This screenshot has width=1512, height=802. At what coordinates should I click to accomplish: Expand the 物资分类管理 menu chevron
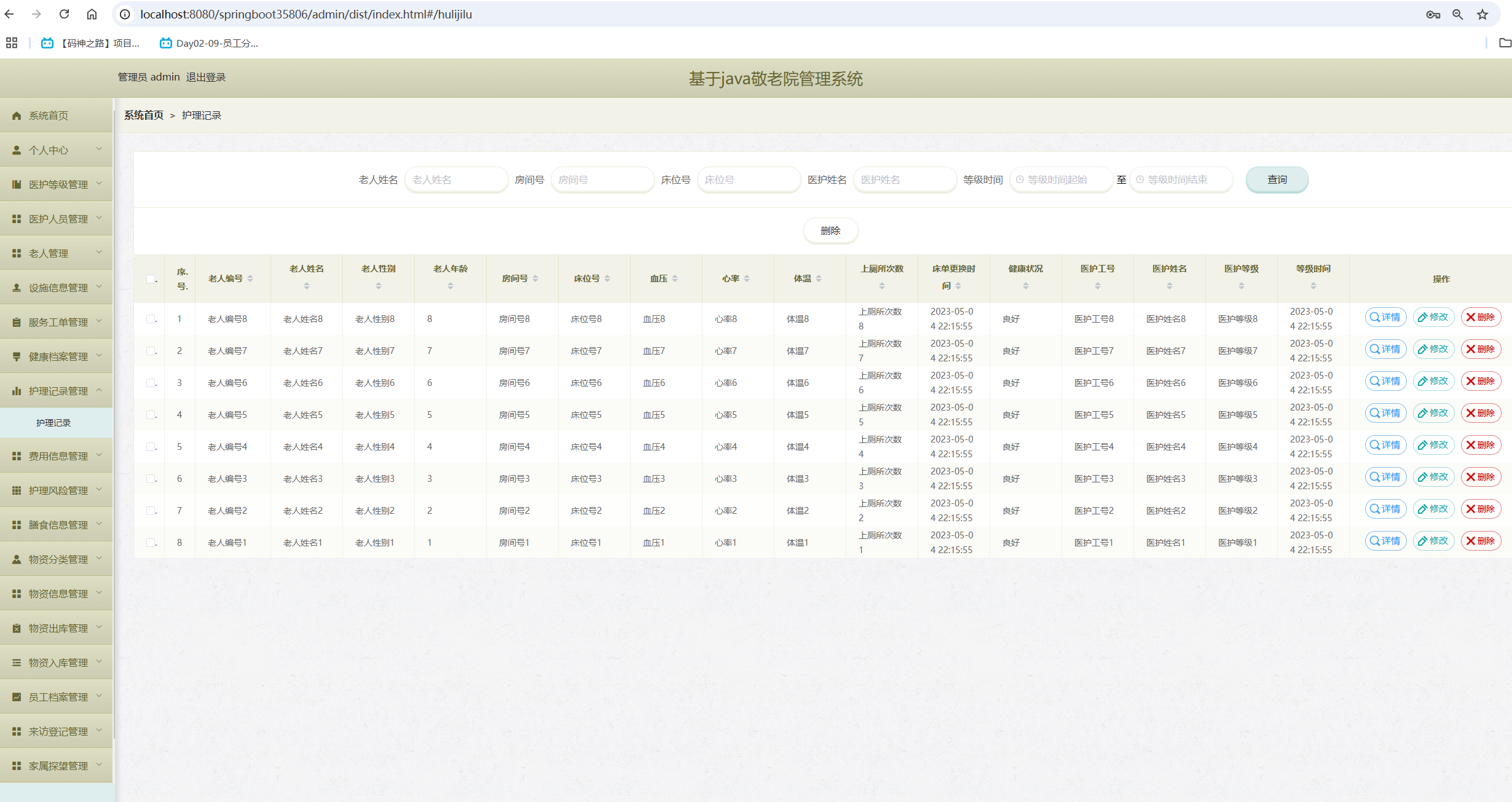(99, 559)
